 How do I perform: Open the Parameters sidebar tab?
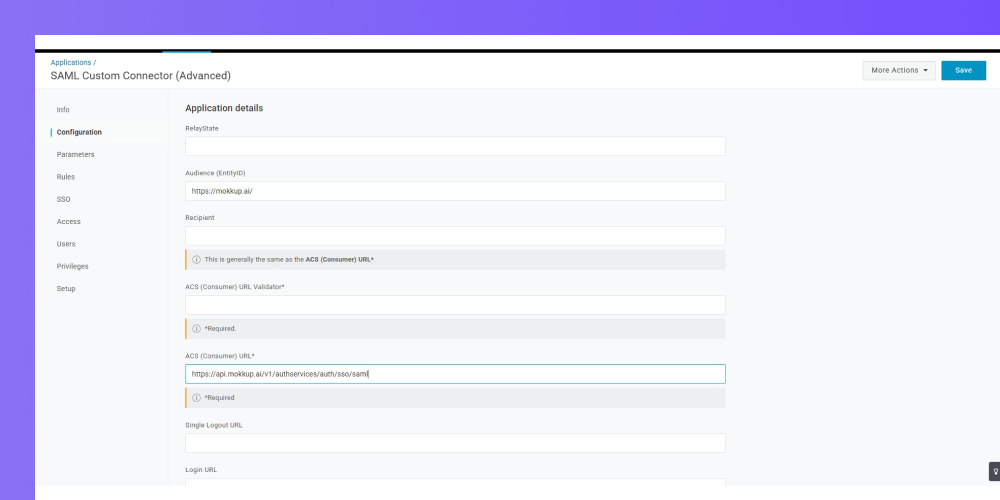coord(75,154)
